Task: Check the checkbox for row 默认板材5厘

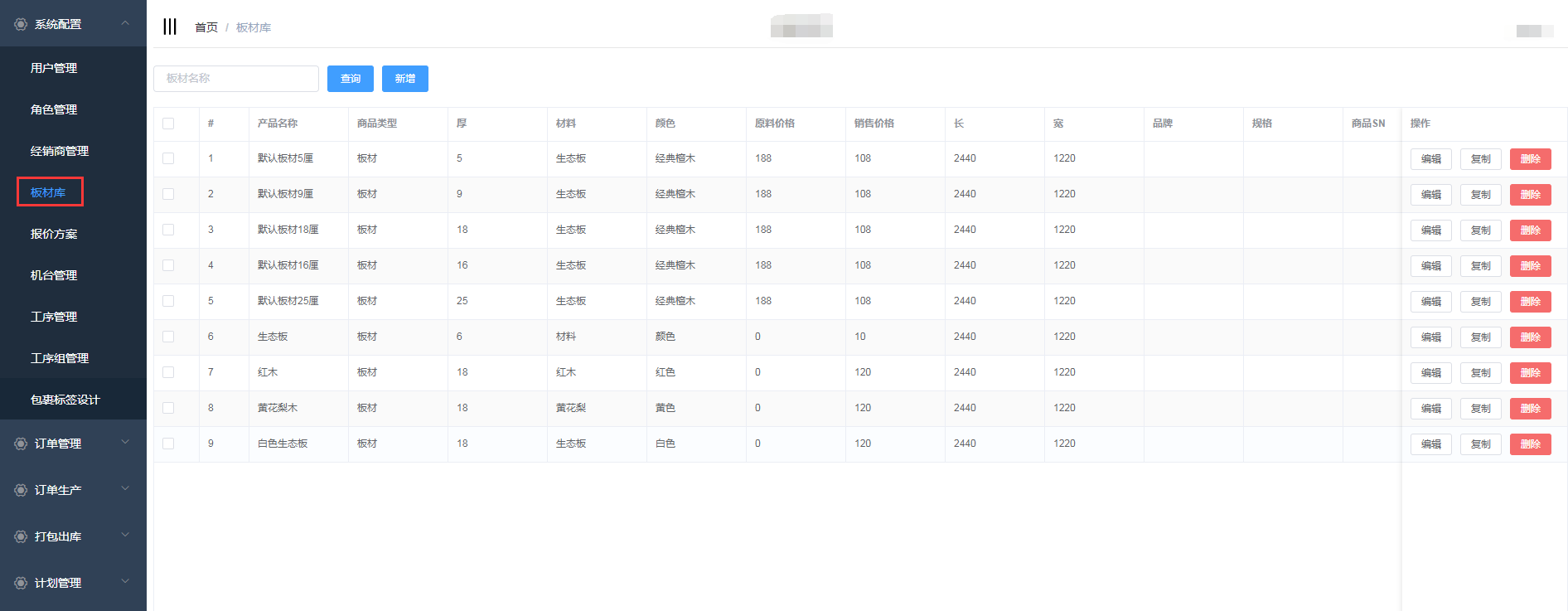Action: 168,158
